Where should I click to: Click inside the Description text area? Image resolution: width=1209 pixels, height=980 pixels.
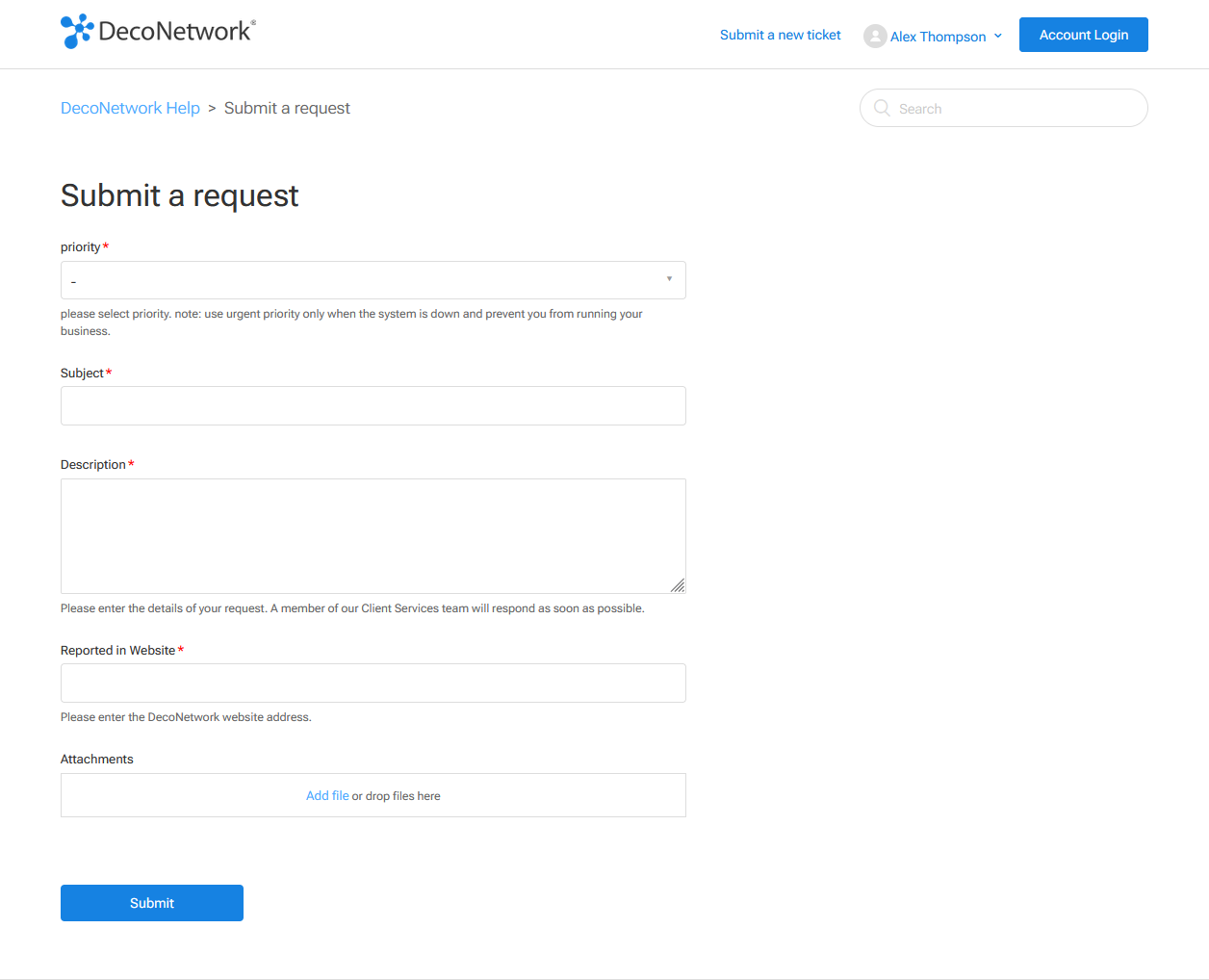point(373,534)
